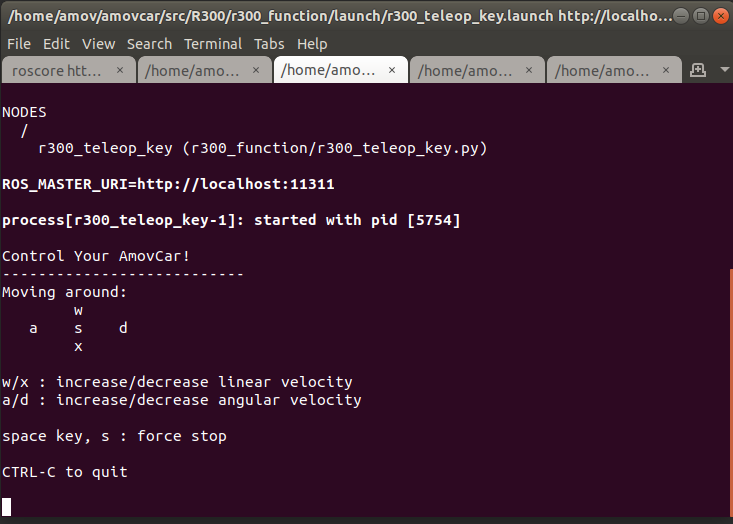Open the Tabs menu

pyautogui.click(x=269, y=44)
